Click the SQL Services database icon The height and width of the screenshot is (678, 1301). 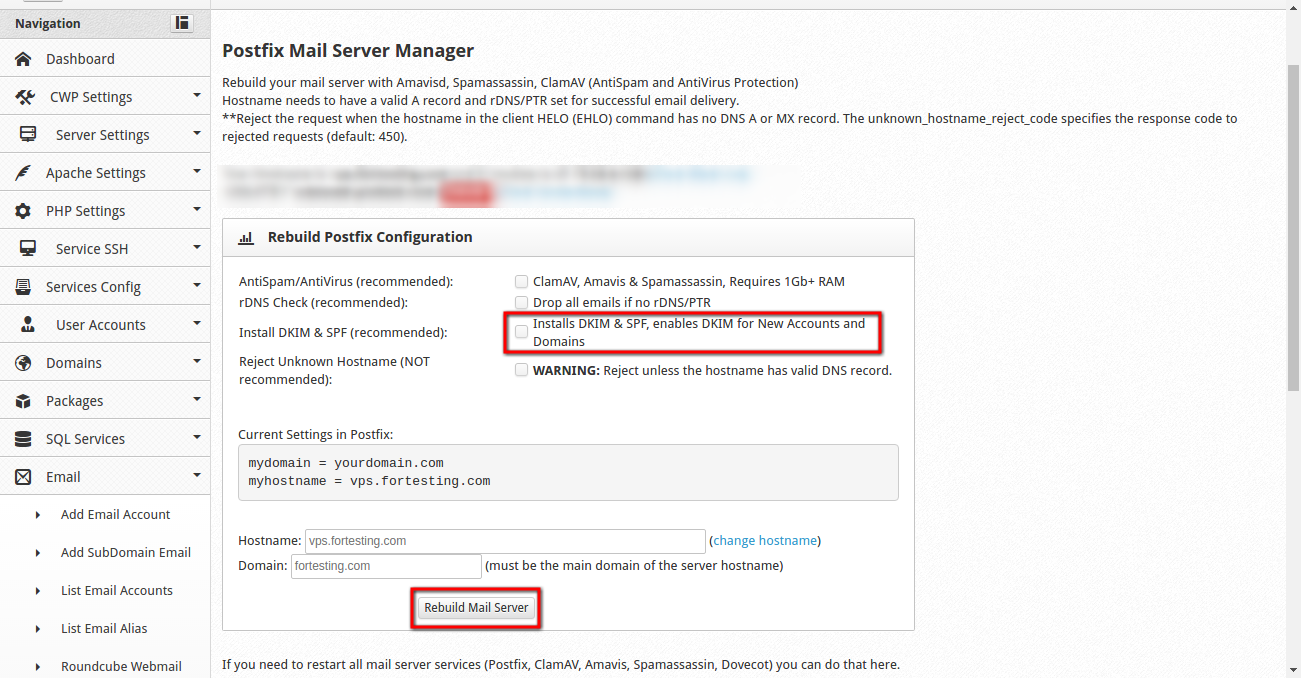[x=23, y=439]
